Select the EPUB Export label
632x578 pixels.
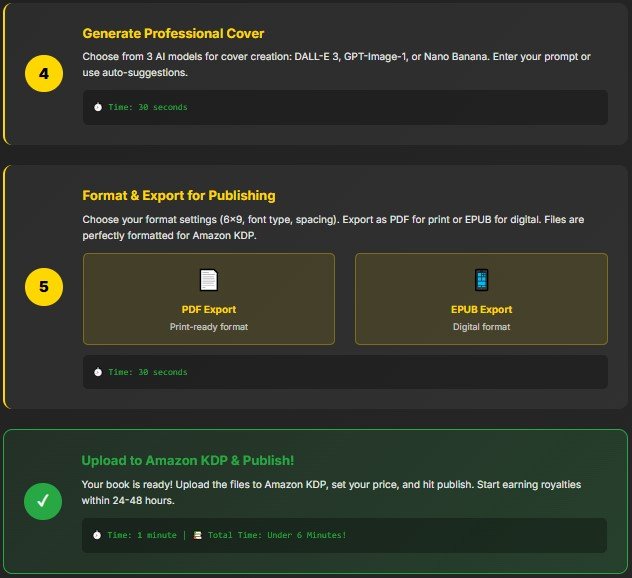481,309
